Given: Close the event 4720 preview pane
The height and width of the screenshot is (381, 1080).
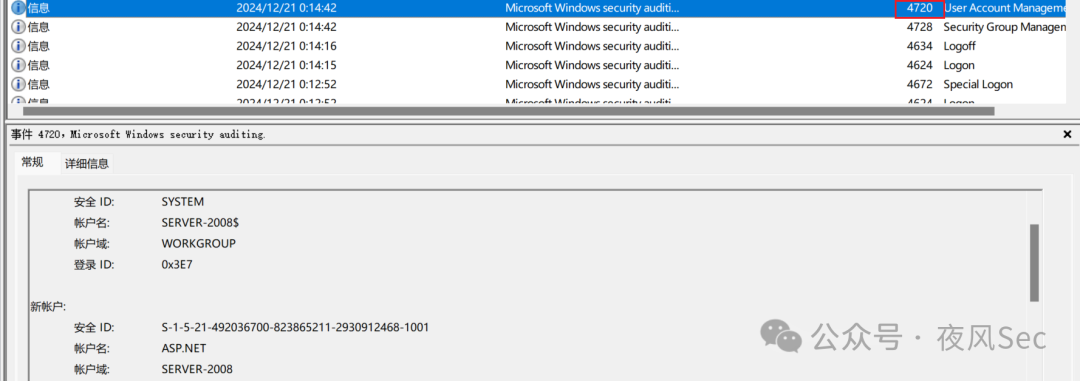Looking at the screenshot, I should (1068, 134).
